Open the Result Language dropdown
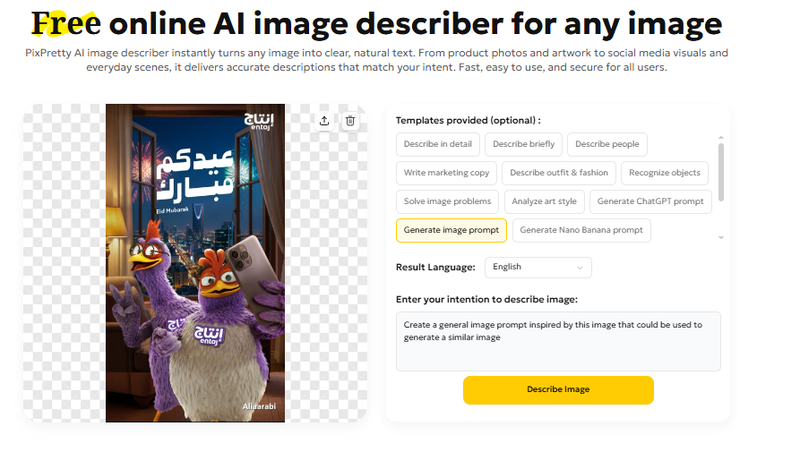Image resolution: width=800 pixels, height=469 pixels. (x=538, y=267)
